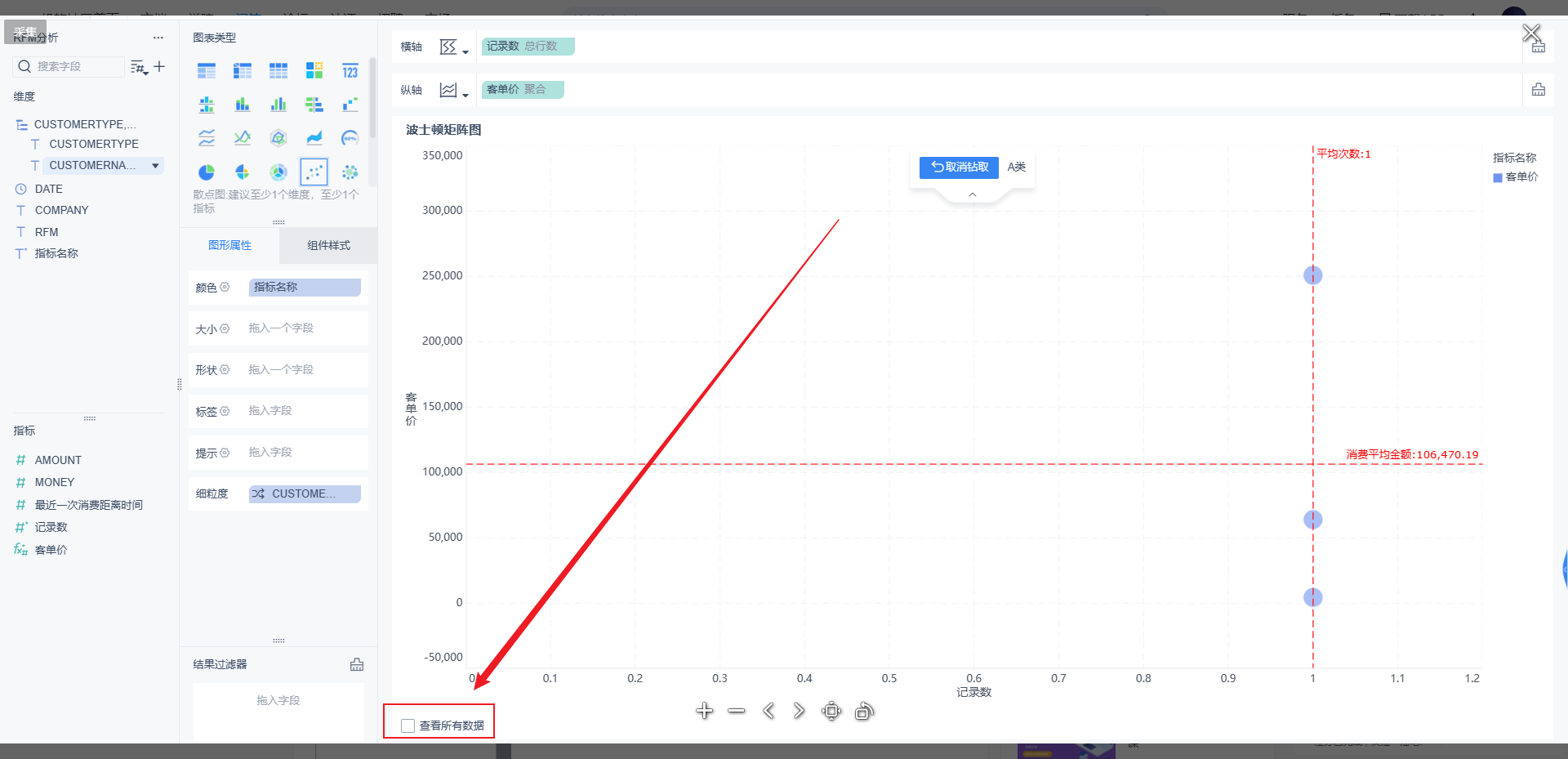
Task: Open the vertical axis chart type dropdown
Action: click(x=455, y=90)
